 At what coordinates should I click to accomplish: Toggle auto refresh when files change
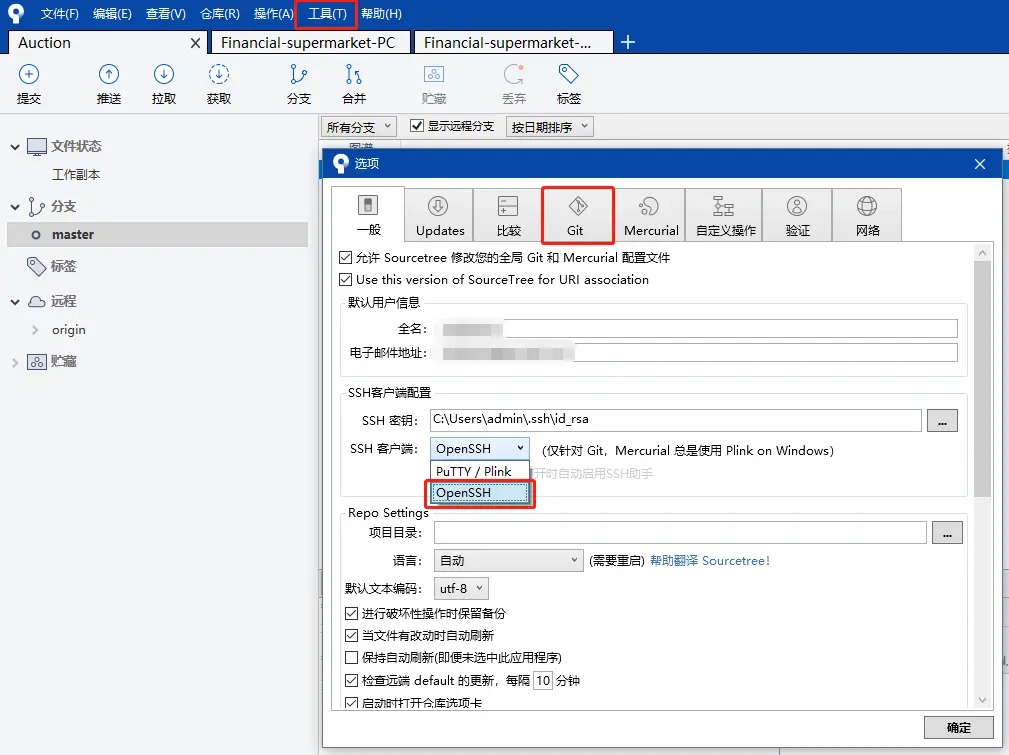tap(351, 635)
